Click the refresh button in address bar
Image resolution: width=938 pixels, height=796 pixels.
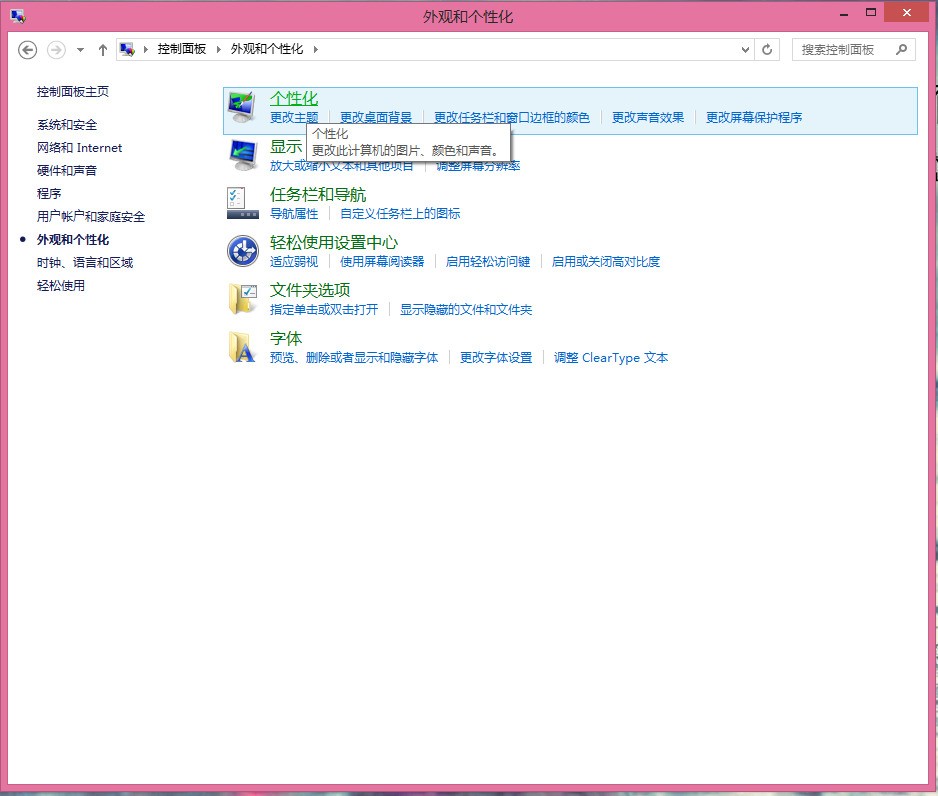(x=768, y=49)
